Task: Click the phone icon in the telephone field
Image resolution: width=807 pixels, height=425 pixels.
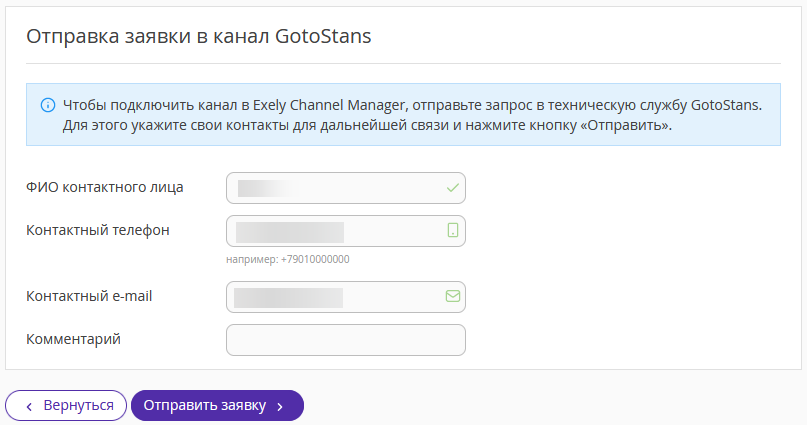Action: (x=452, y=230)
